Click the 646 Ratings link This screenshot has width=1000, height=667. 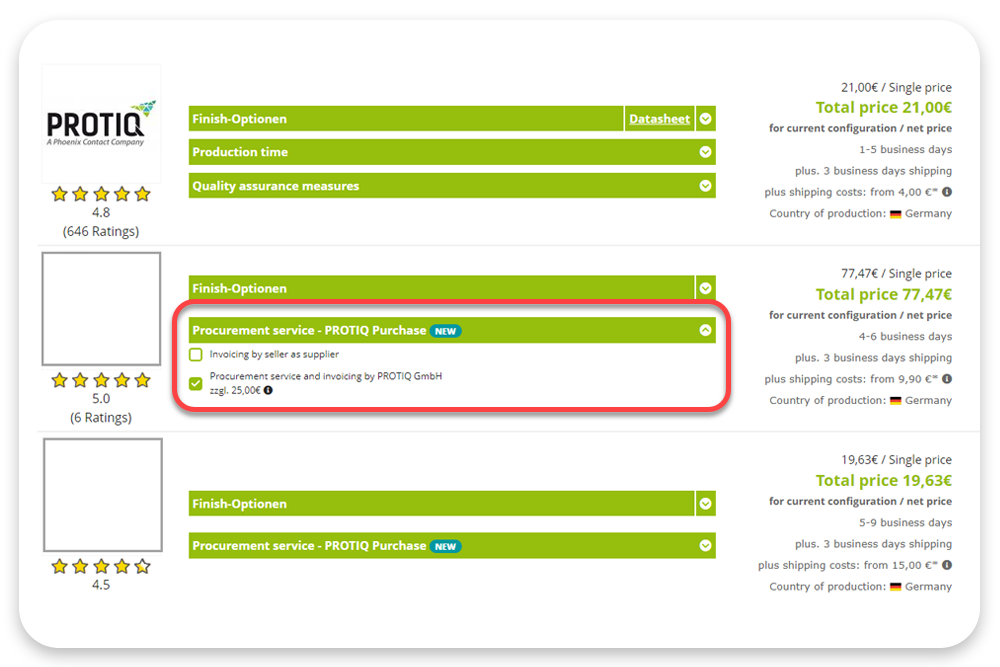pyautogui.click(x=100, y=231)
